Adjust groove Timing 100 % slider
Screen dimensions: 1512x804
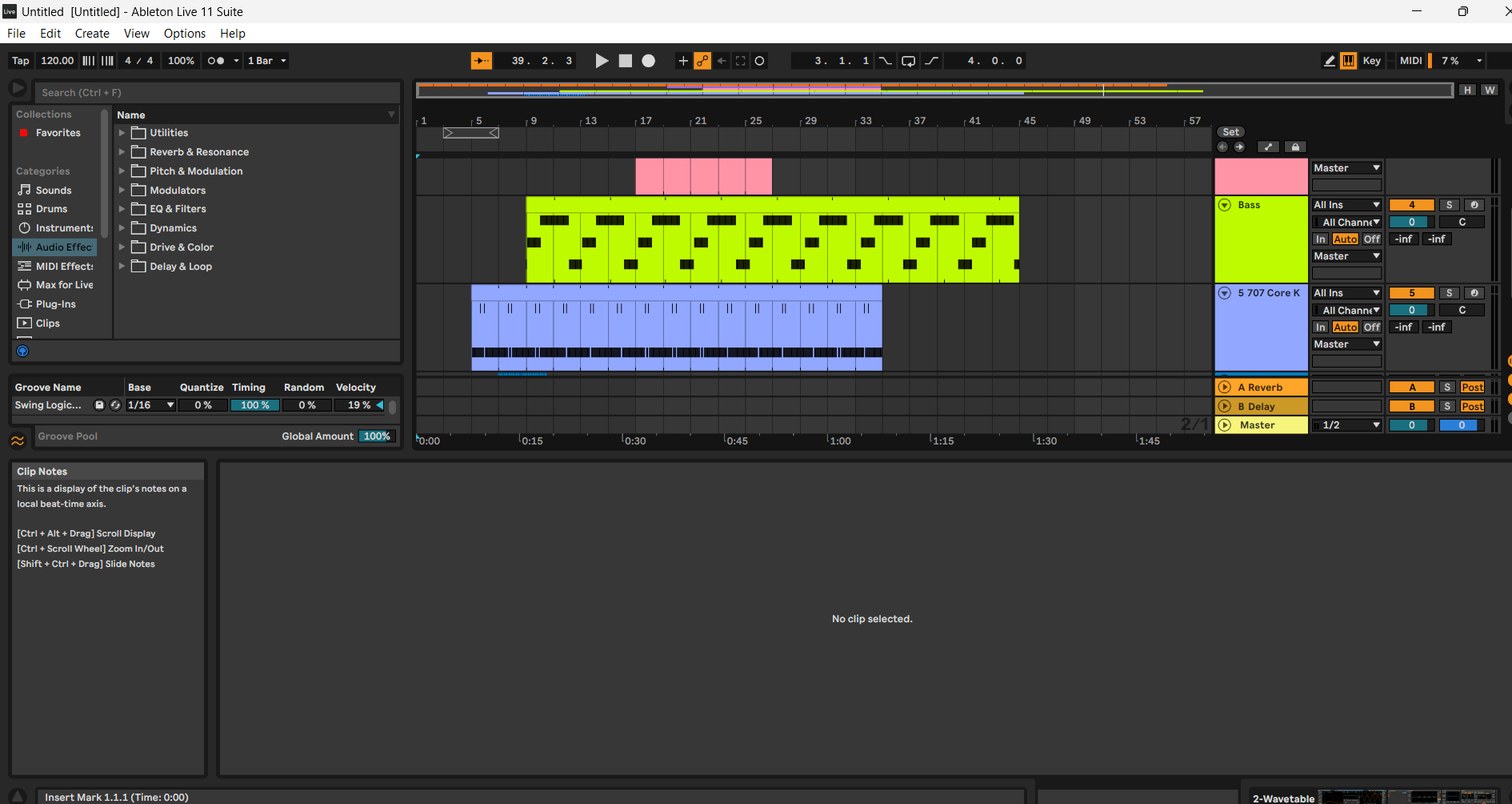click(x=255, y=405)
